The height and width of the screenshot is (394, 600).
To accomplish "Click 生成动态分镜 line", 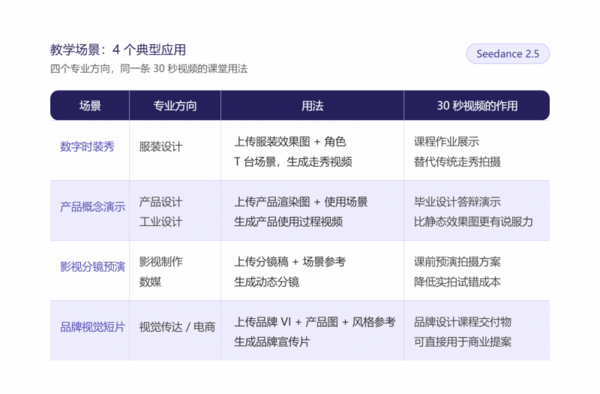I will click(266, 282).
